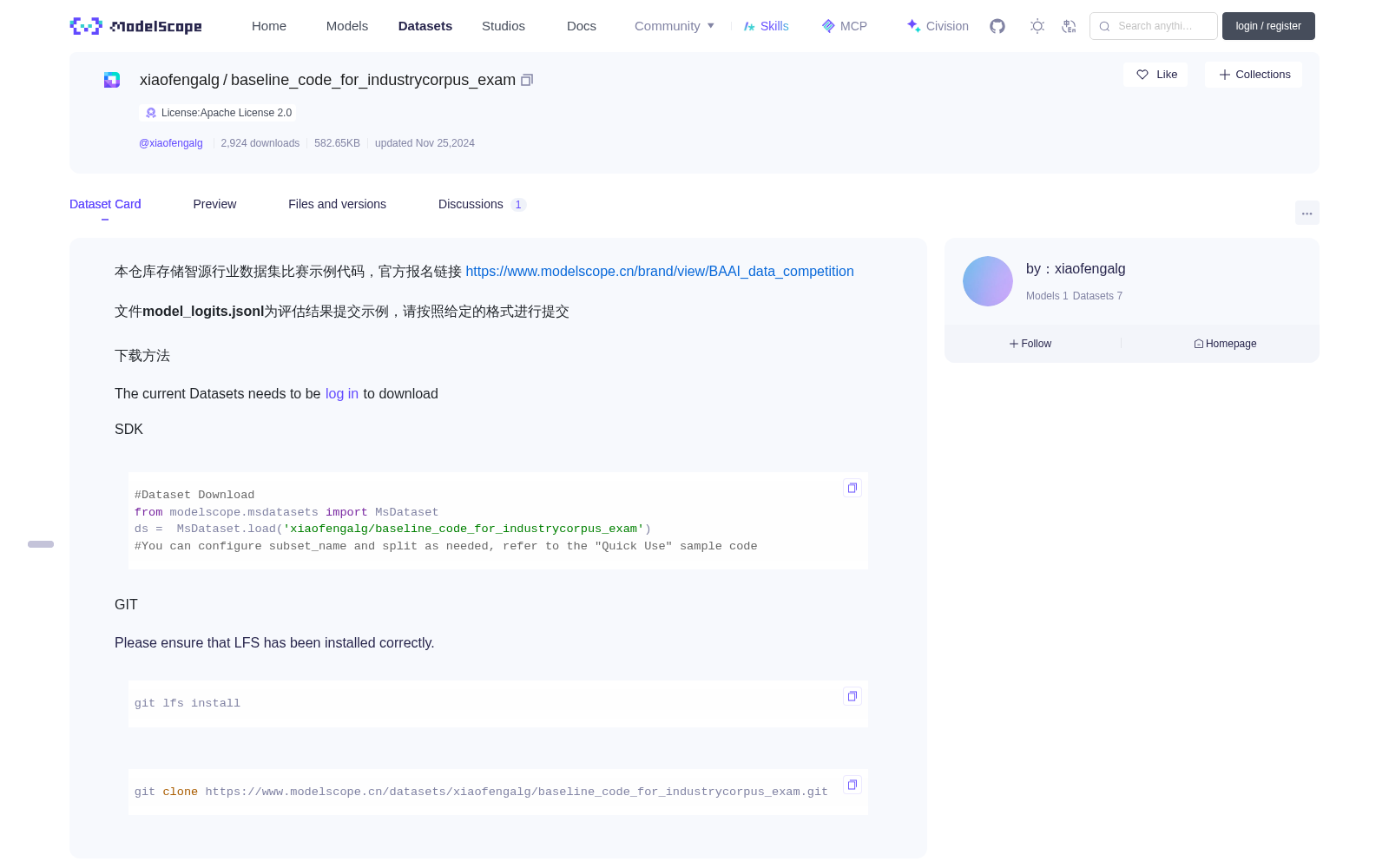1389x868 pixels.
Task: Open the author's Homepage button
Action: (1225, 344)
